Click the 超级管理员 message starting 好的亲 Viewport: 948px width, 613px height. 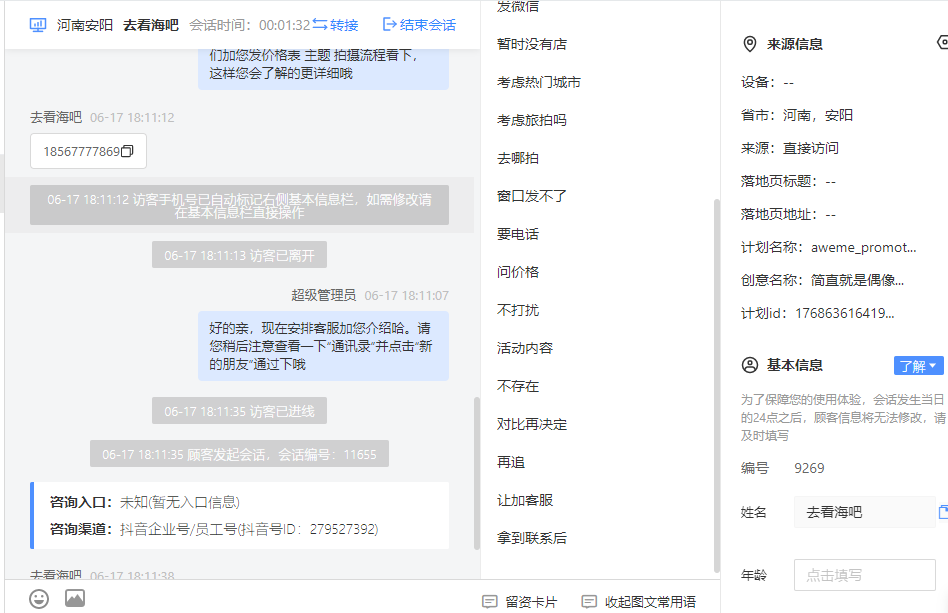tap(323, 346)
